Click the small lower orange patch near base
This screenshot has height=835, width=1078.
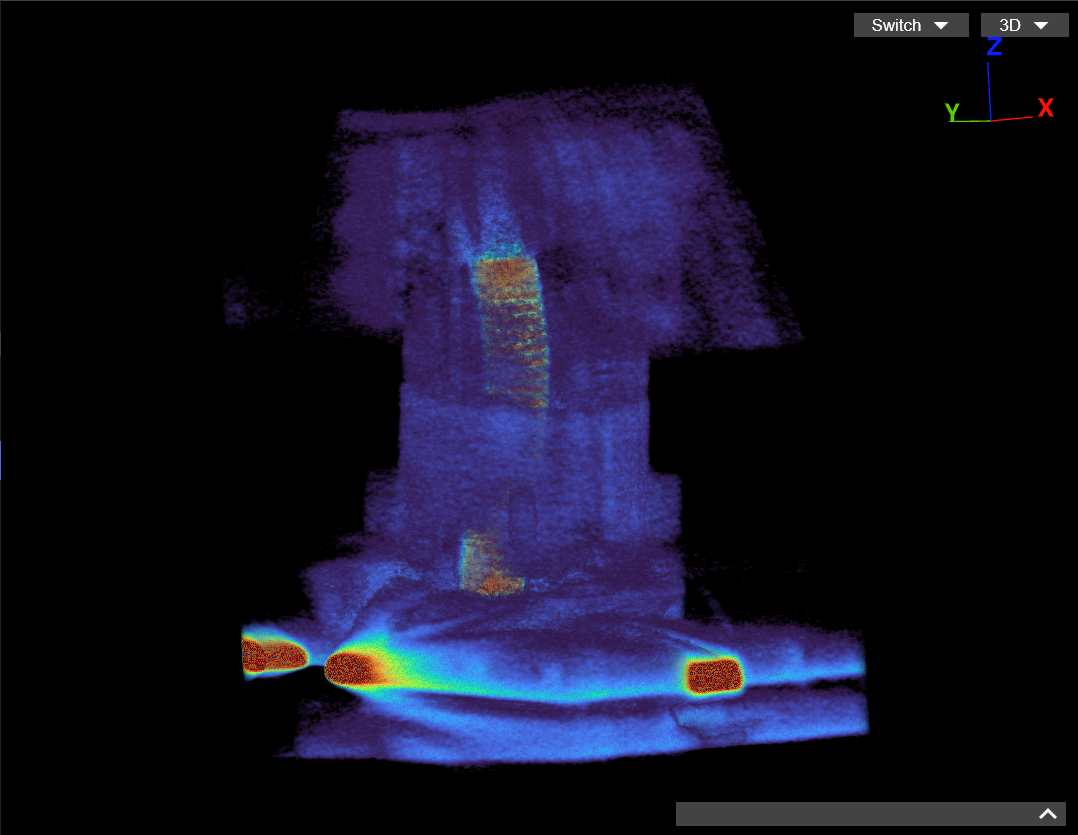click(488, 566)
